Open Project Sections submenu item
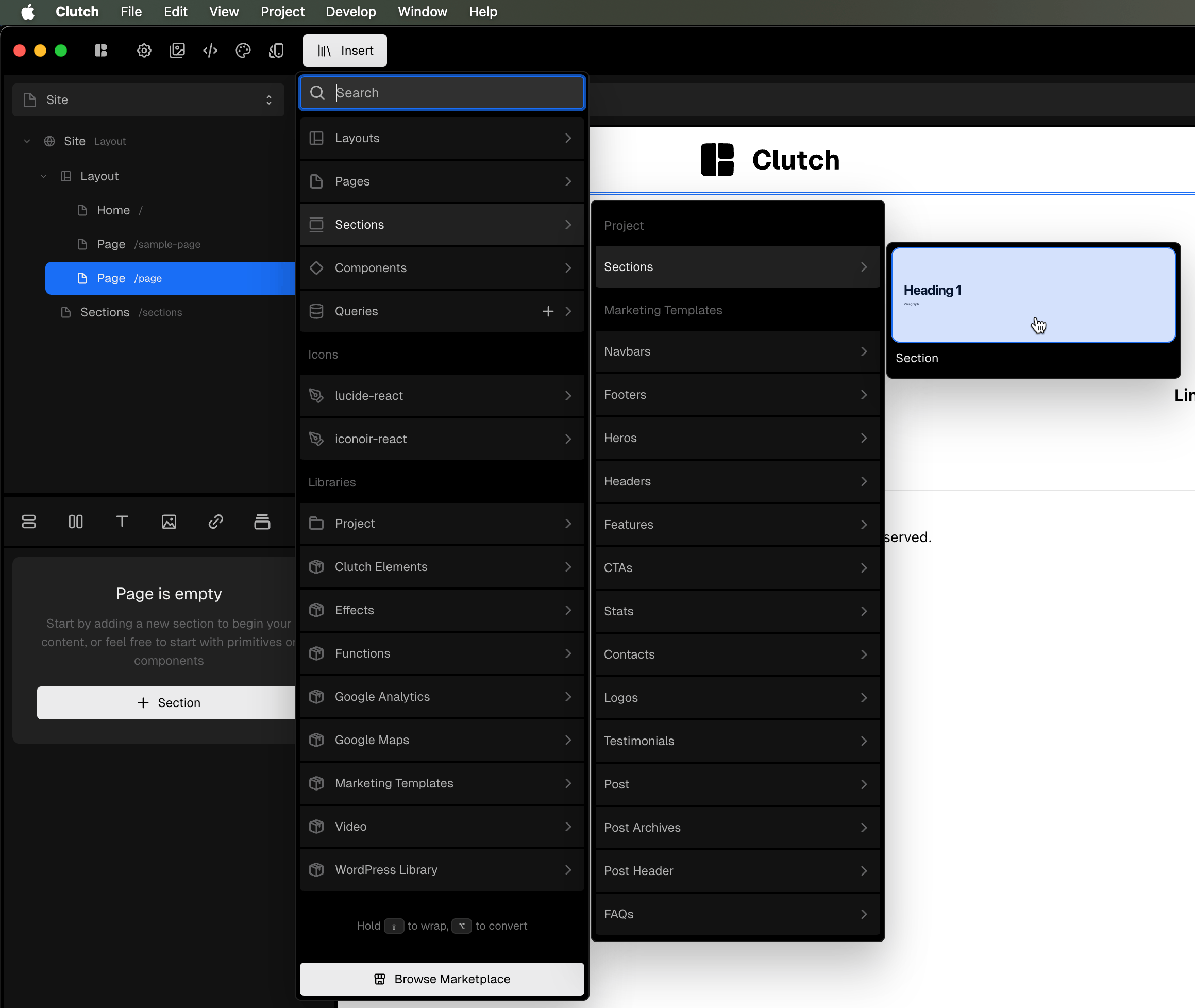Viewport: 1195px width, 1008px height. point(737,267)
